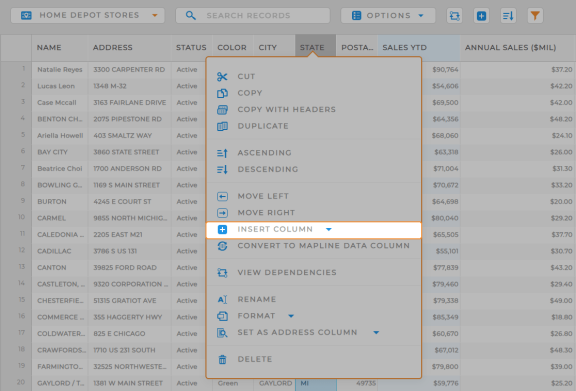Screen dimensions: 576x391
Task: Click the Ariella Howell name cell
Action: [60, 136]
